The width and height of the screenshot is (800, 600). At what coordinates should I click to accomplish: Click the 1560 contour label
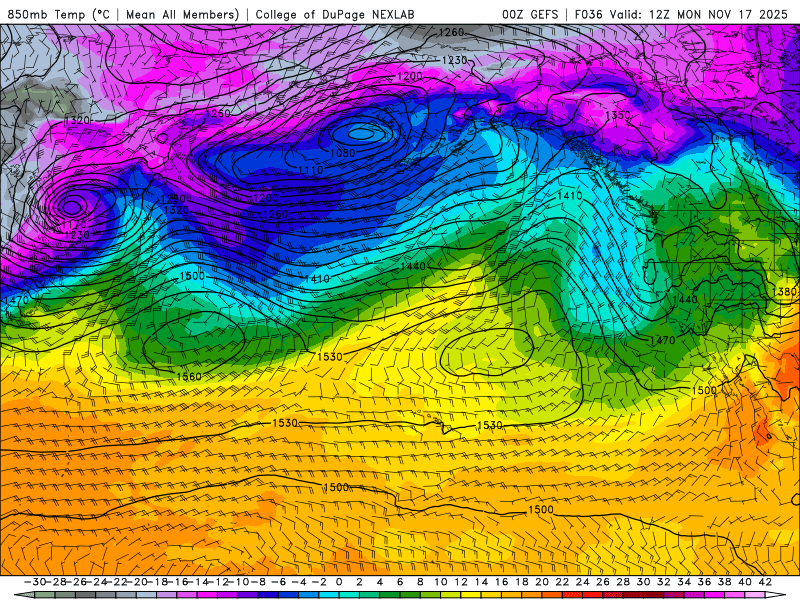pyautogui.click(x=189, y=377)
